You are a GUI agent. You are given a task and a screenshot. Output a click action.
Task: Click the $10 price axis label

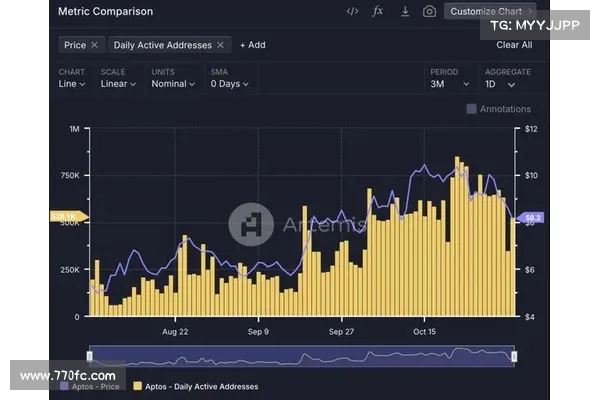531,175
